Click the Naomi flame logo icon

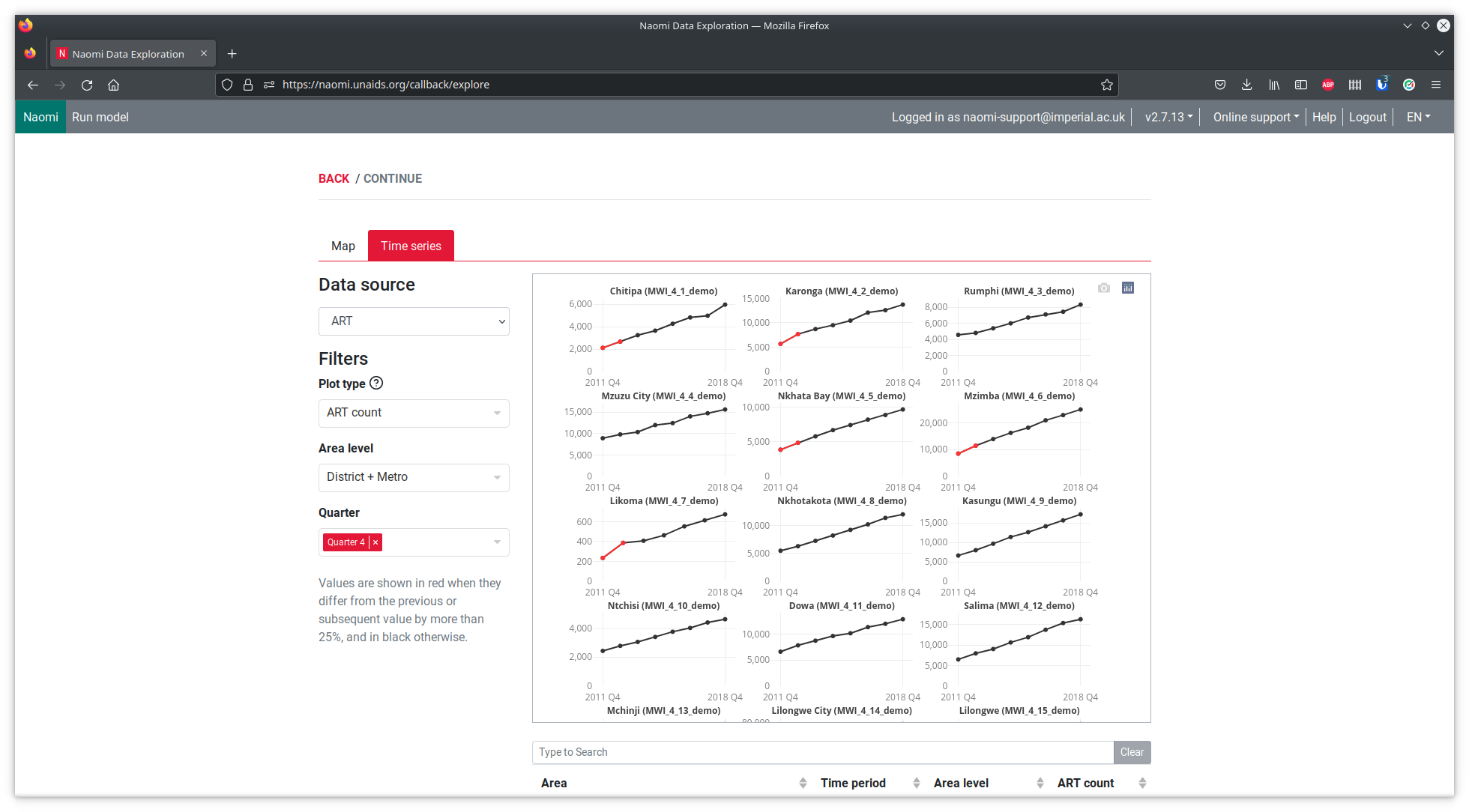pos(29,54)
